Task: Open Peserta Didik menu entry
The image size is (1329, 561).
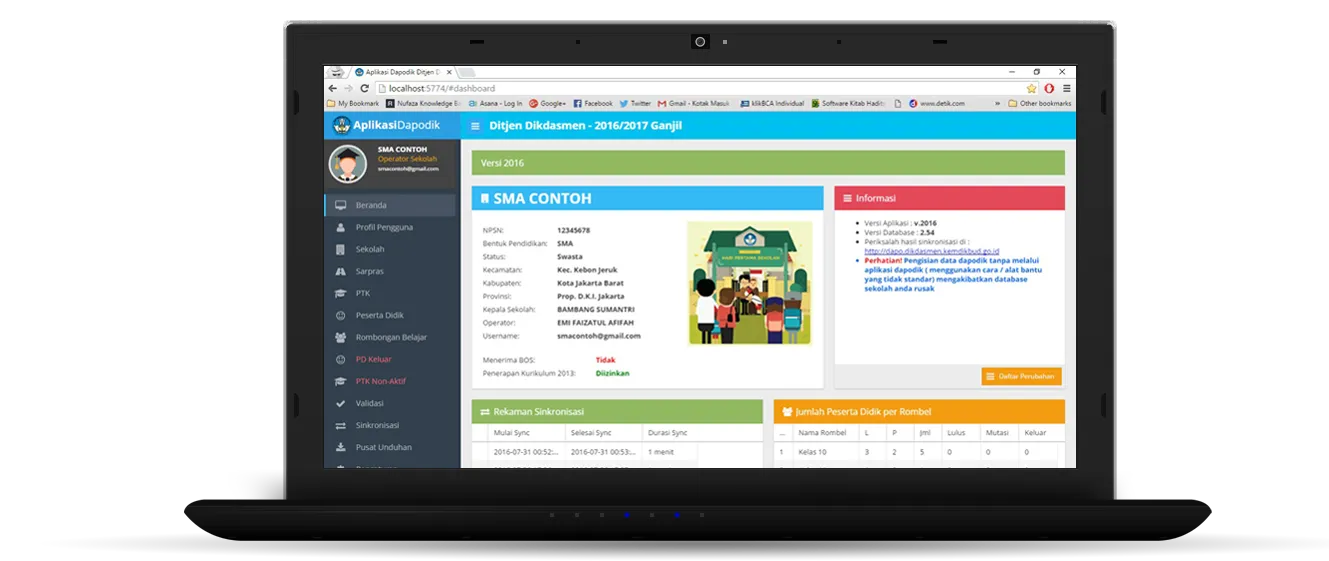Action: point(380,315)
